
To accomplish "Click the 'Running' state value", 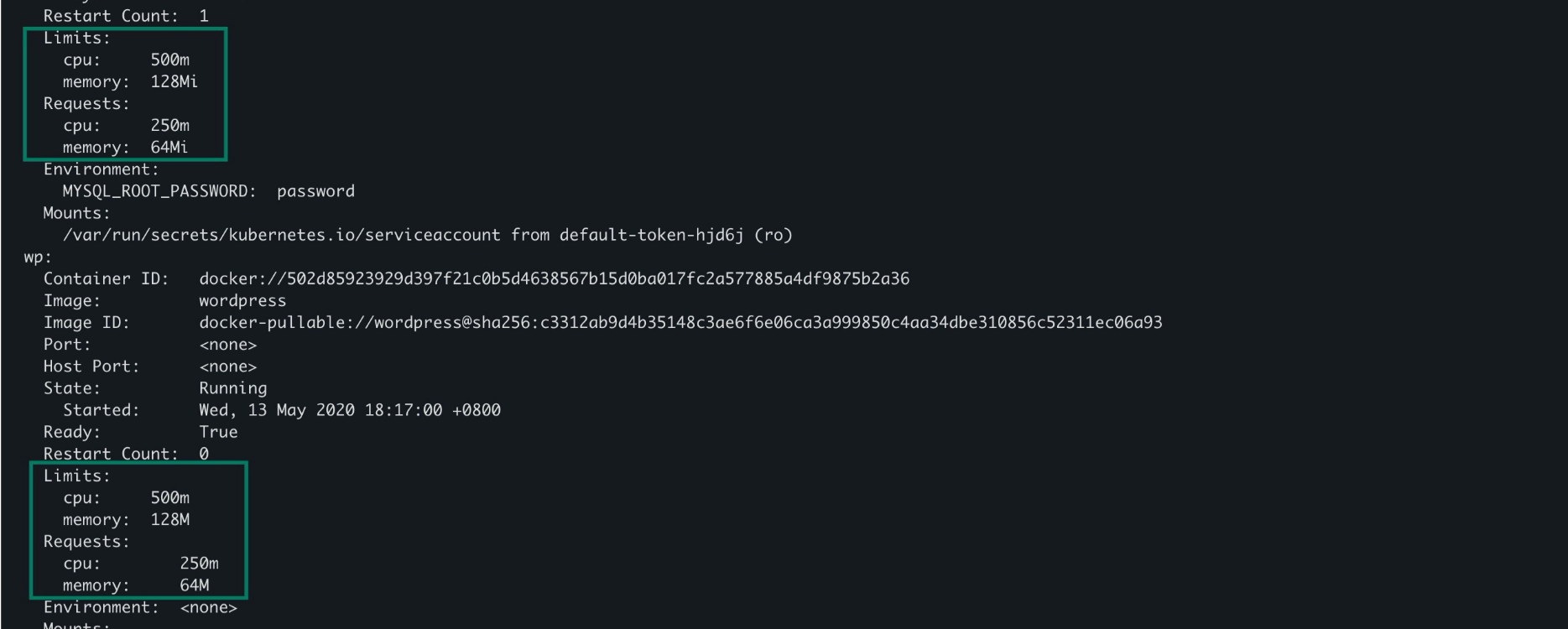I will pos(233,388).
